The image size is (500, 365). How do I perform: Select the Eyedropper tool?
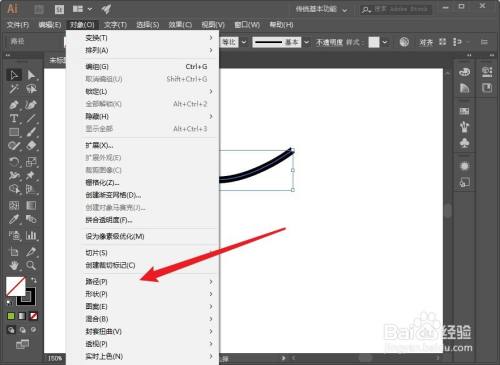(14, 219)
